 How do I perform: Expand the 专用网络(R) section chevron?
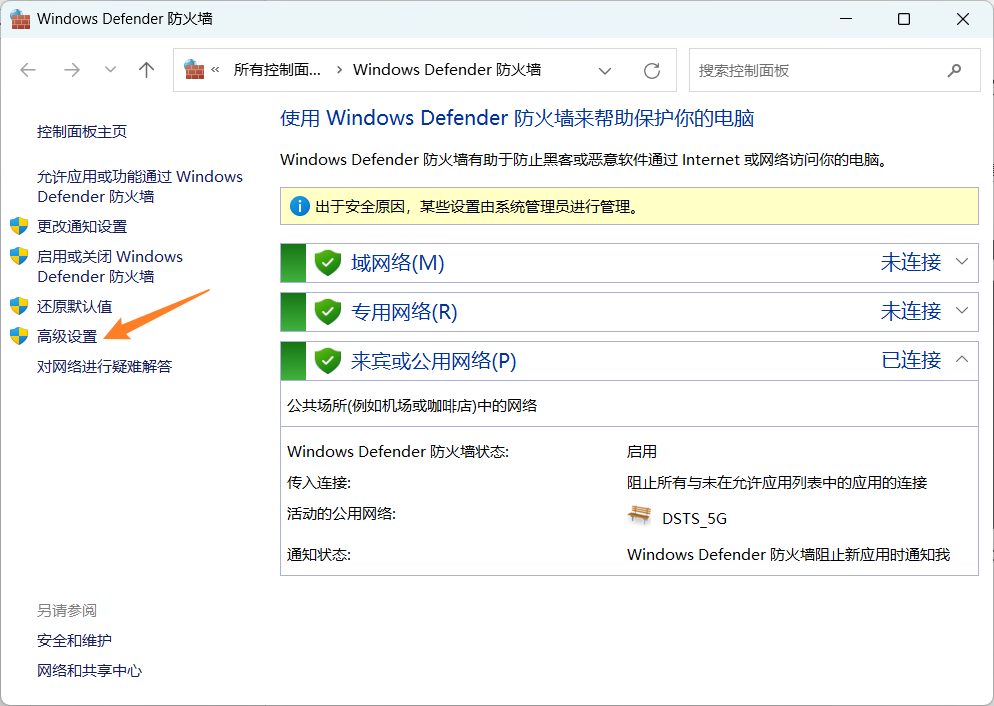pyautogui.click(x=962, y=311)
